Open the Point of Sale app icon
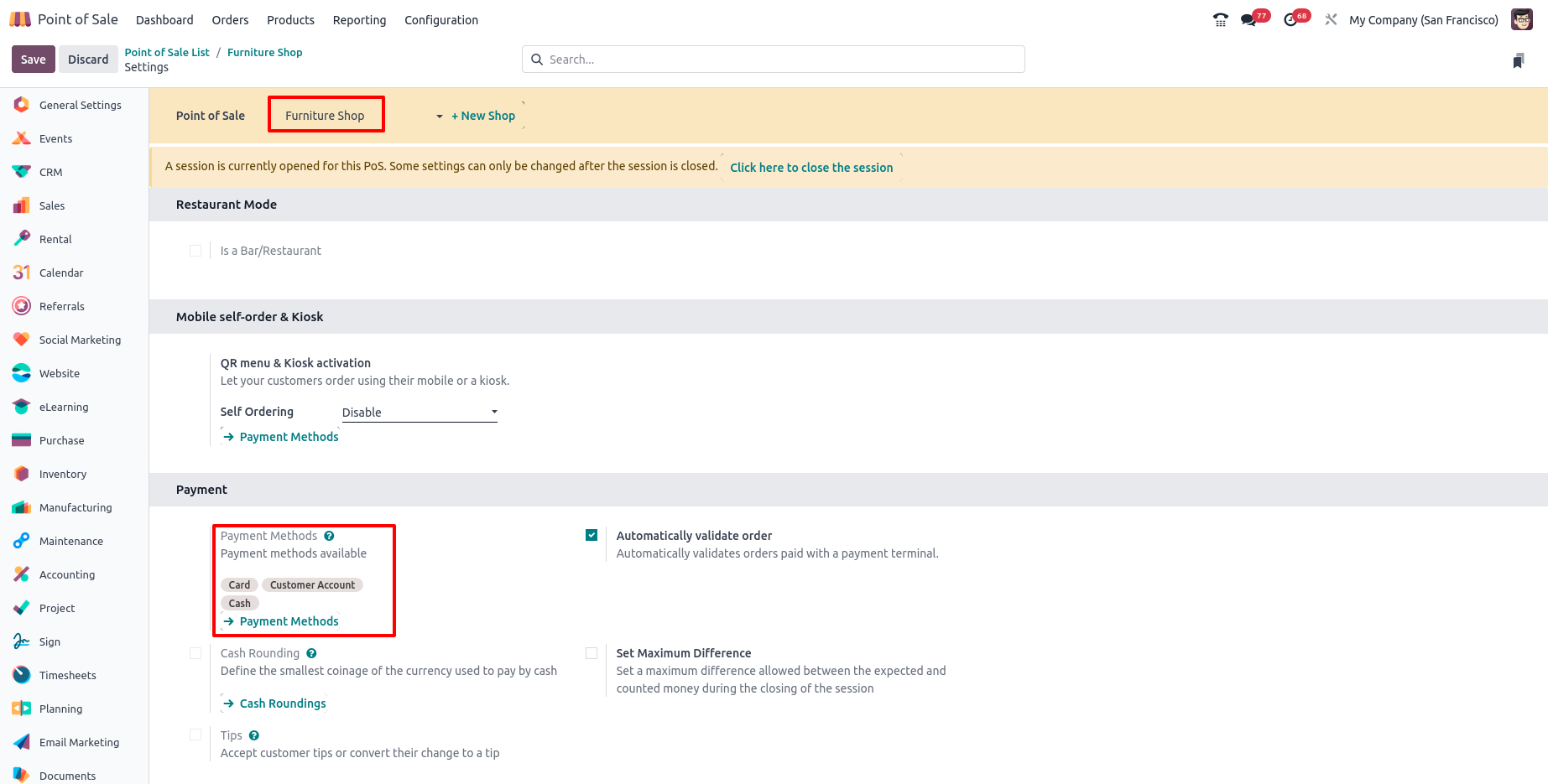 [20, 19]
